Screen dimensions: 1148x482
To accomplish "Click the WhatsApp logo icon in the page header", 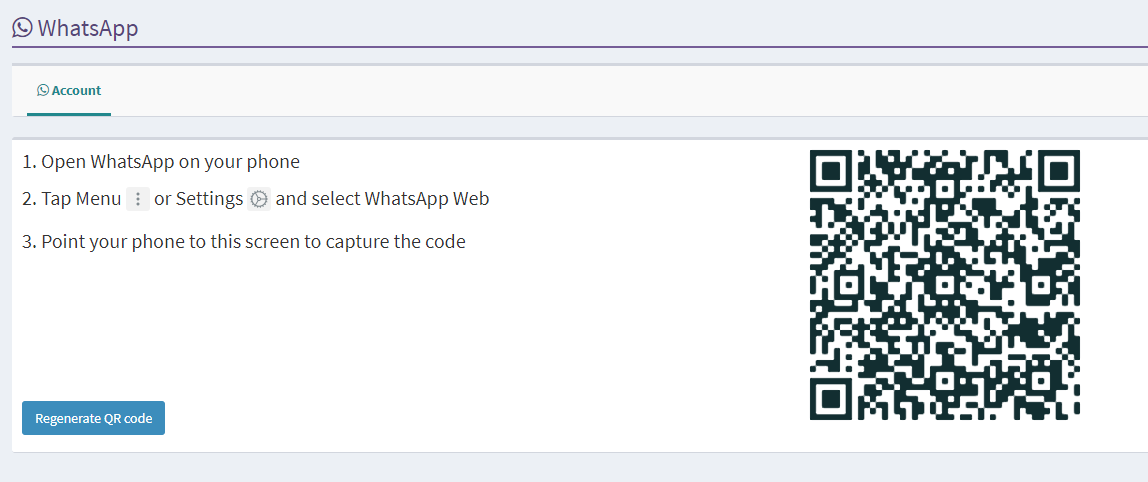I will (x=23, y=28).
